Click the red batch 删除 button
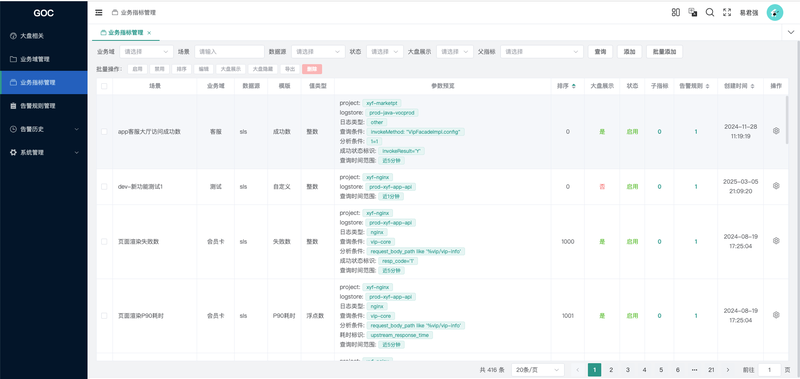This screenshot has width=800, height=379. click(312, 69)
